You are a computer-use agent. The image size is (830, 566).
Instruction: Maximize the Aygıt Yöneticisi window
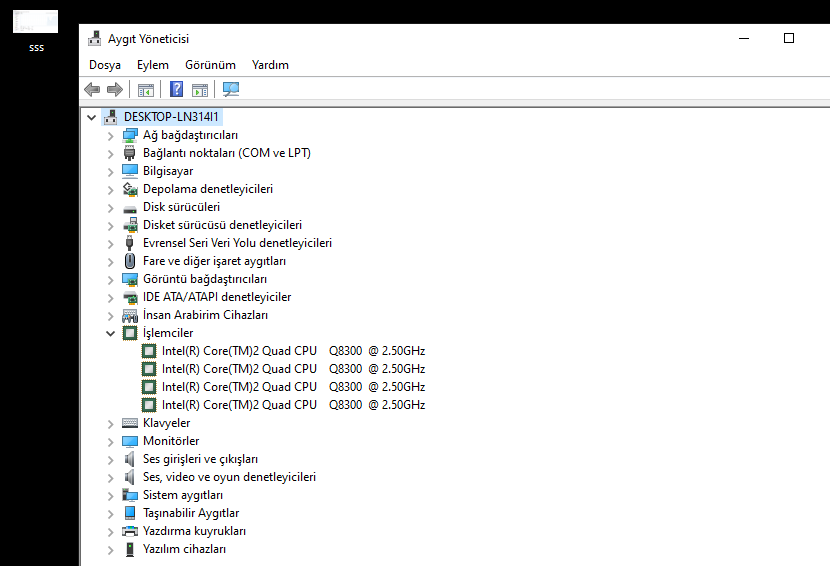(x=789, y=38)
